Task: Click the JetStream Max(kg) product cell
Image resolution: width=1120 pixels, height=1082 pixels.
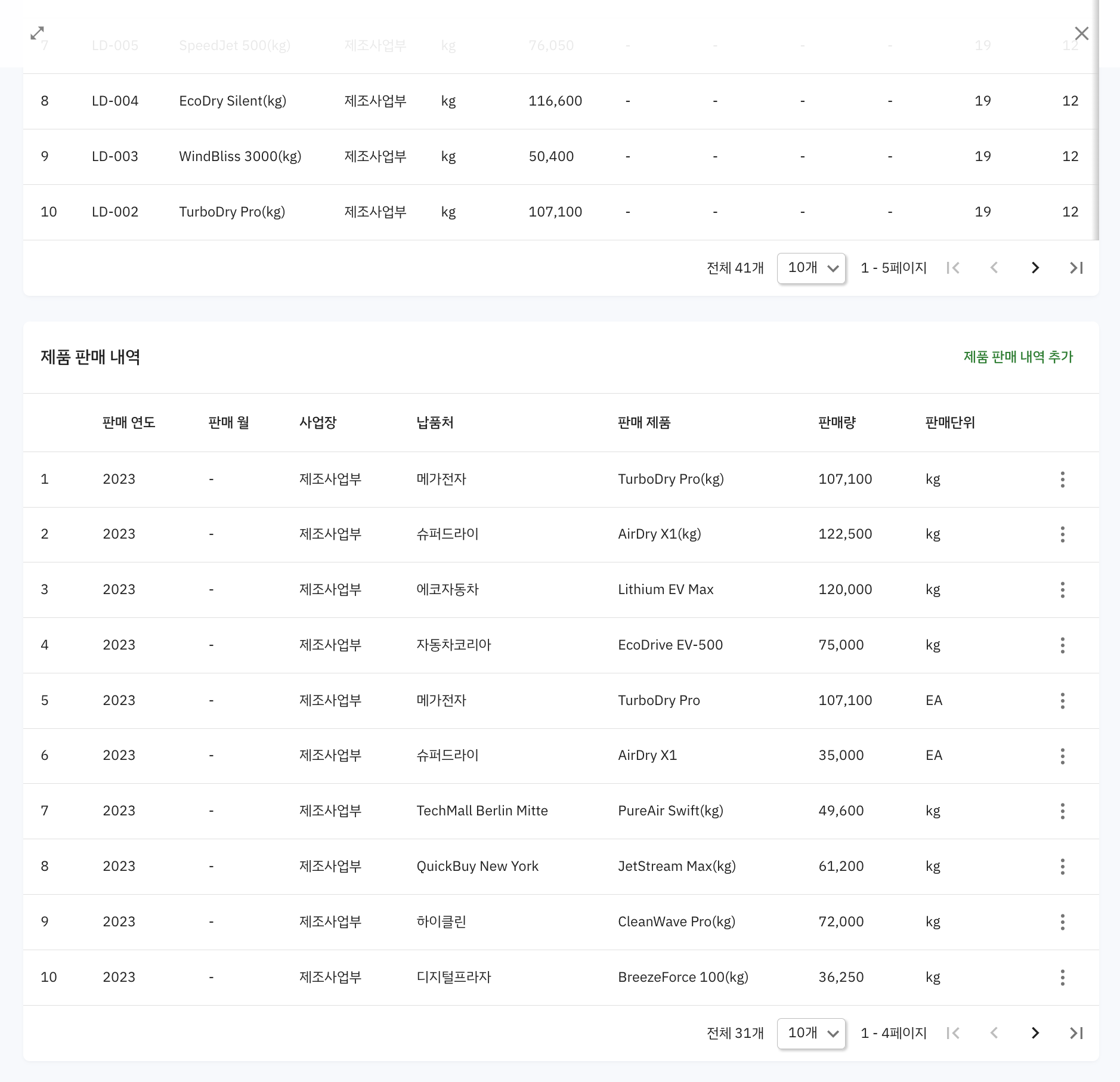Action: [677, 866]
